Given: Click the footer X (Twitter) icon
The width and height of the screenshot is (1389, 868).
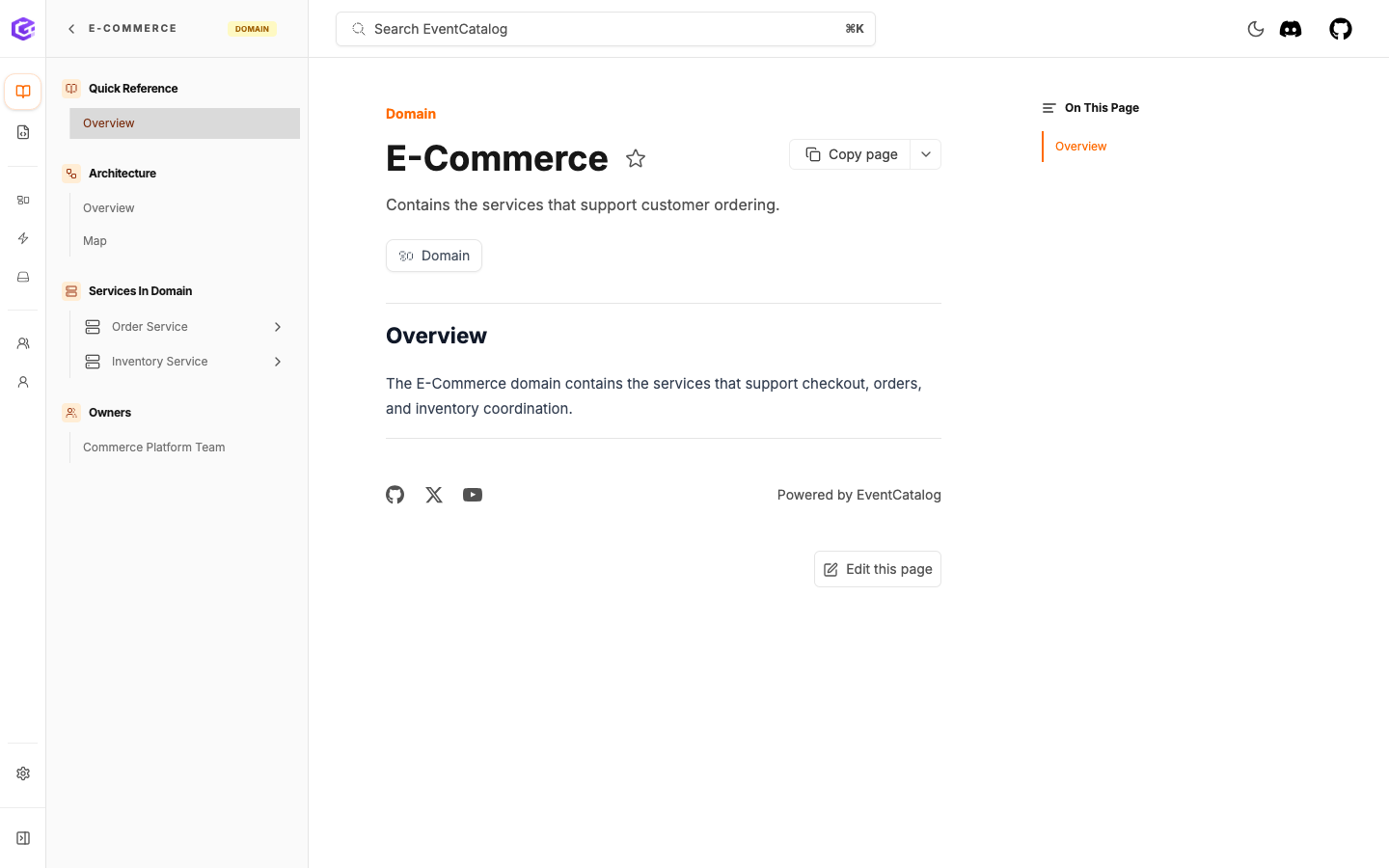Looking at the screenshot, I should coord(434,495).
